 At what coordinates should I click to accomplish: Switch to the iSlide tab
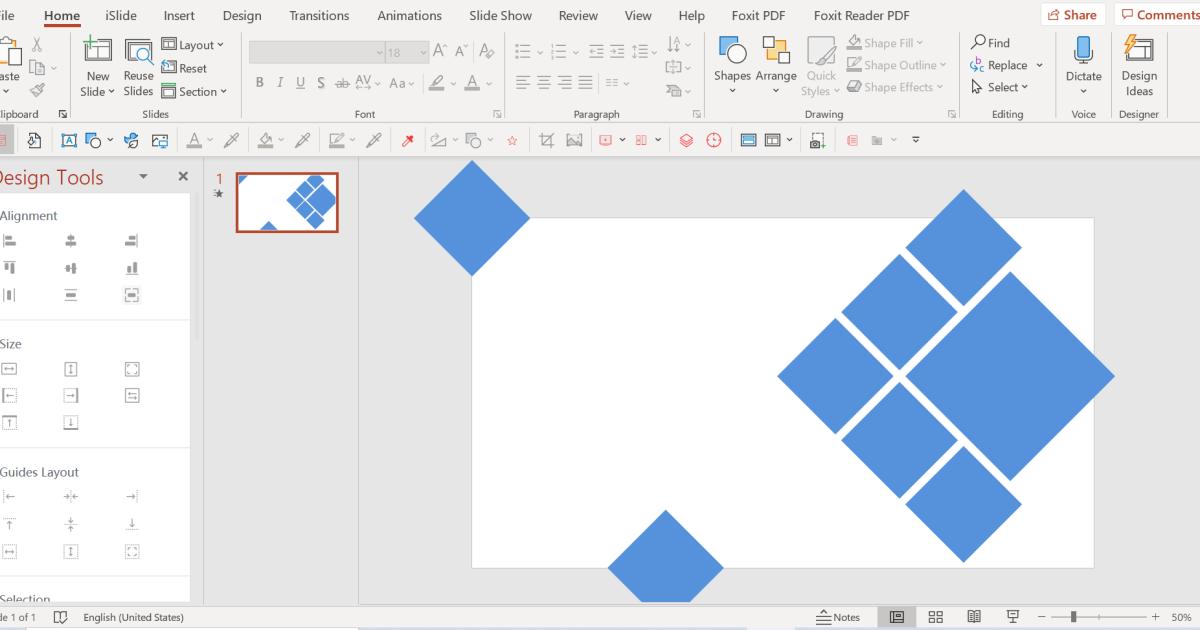pos(121,15)
